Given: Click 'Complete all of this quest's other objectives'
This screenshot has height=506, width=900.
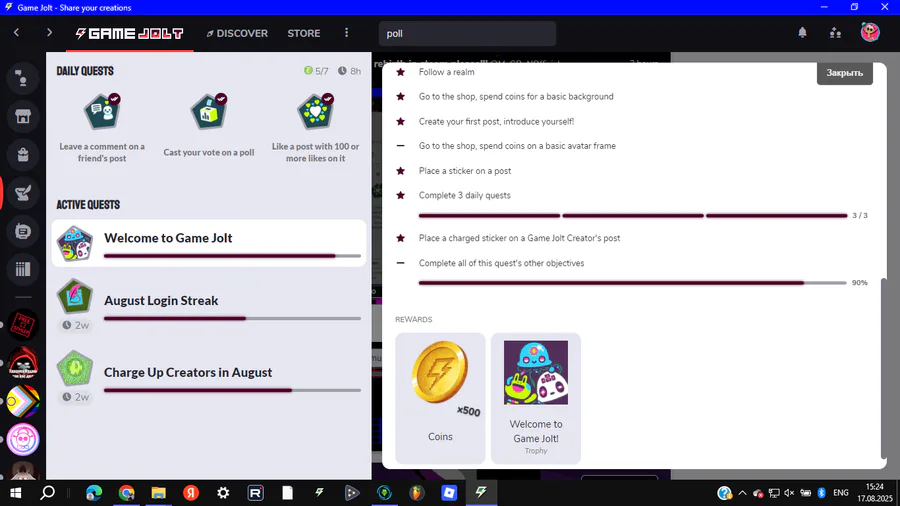Looking at the screenshot, I should point(501,263).
